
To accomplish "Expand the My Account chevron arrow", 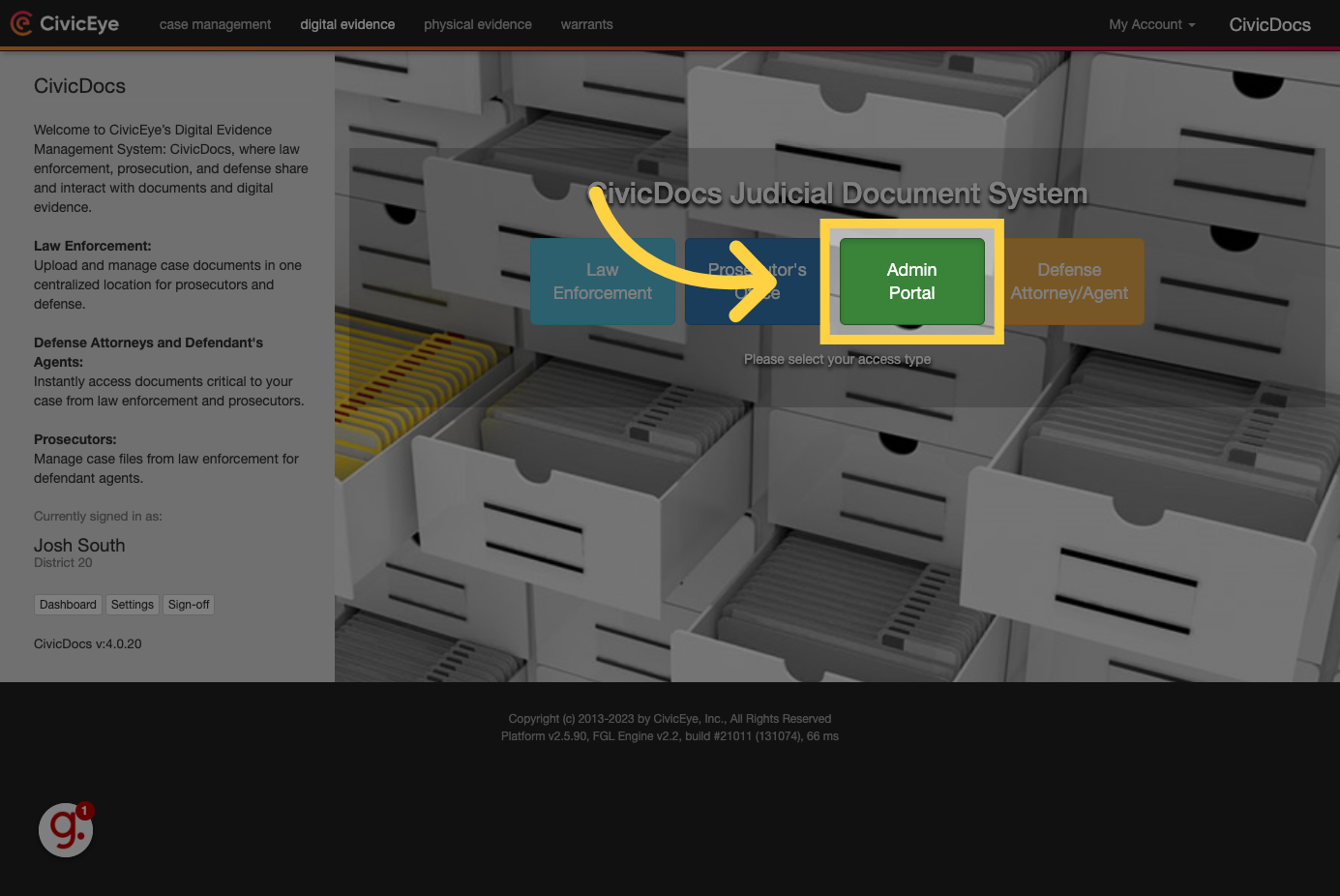I will [1192, 25].
